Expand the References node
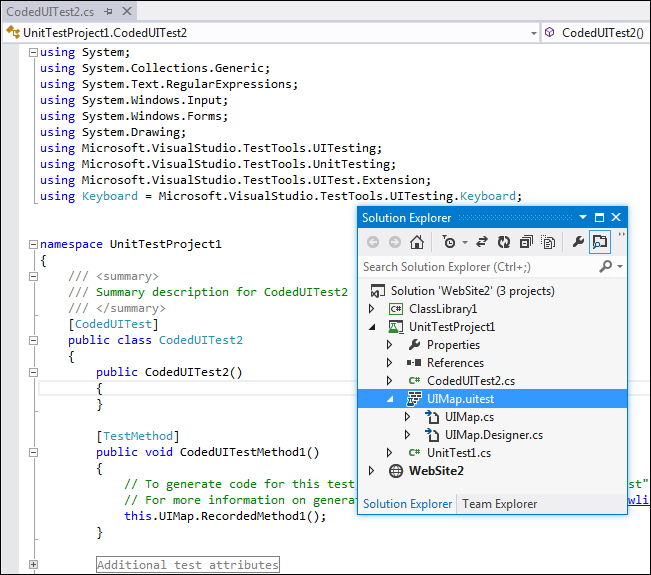This screenshot has height=575, width=651. pyautogui.click(x=389, y=362)
